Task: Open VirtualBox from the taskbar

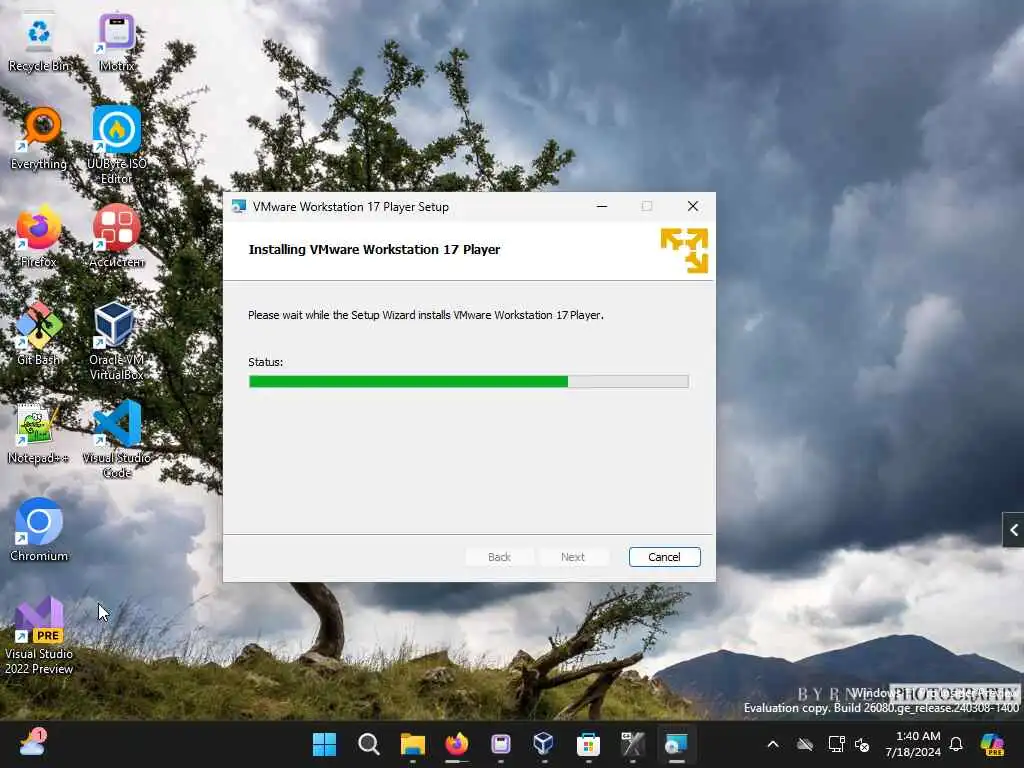Action: pos(544,744)
